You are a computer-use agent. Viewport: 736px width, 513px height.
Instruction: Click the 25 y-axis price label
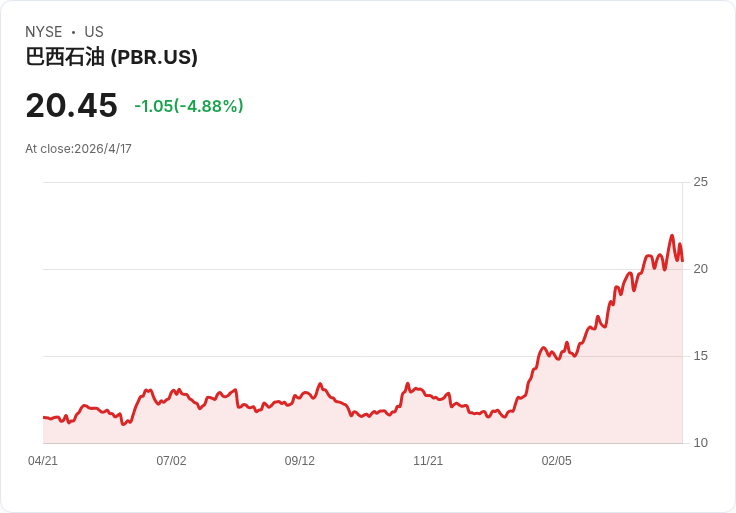coord(700,182)
